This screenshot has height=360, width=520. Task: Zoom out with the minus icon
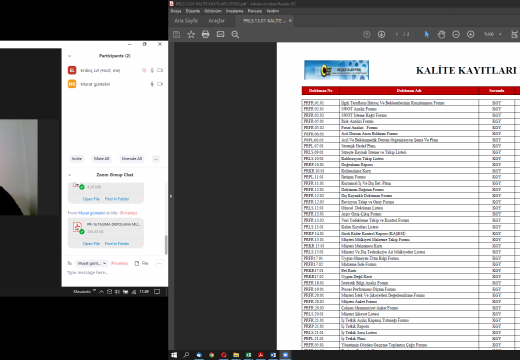coord(456,34)
